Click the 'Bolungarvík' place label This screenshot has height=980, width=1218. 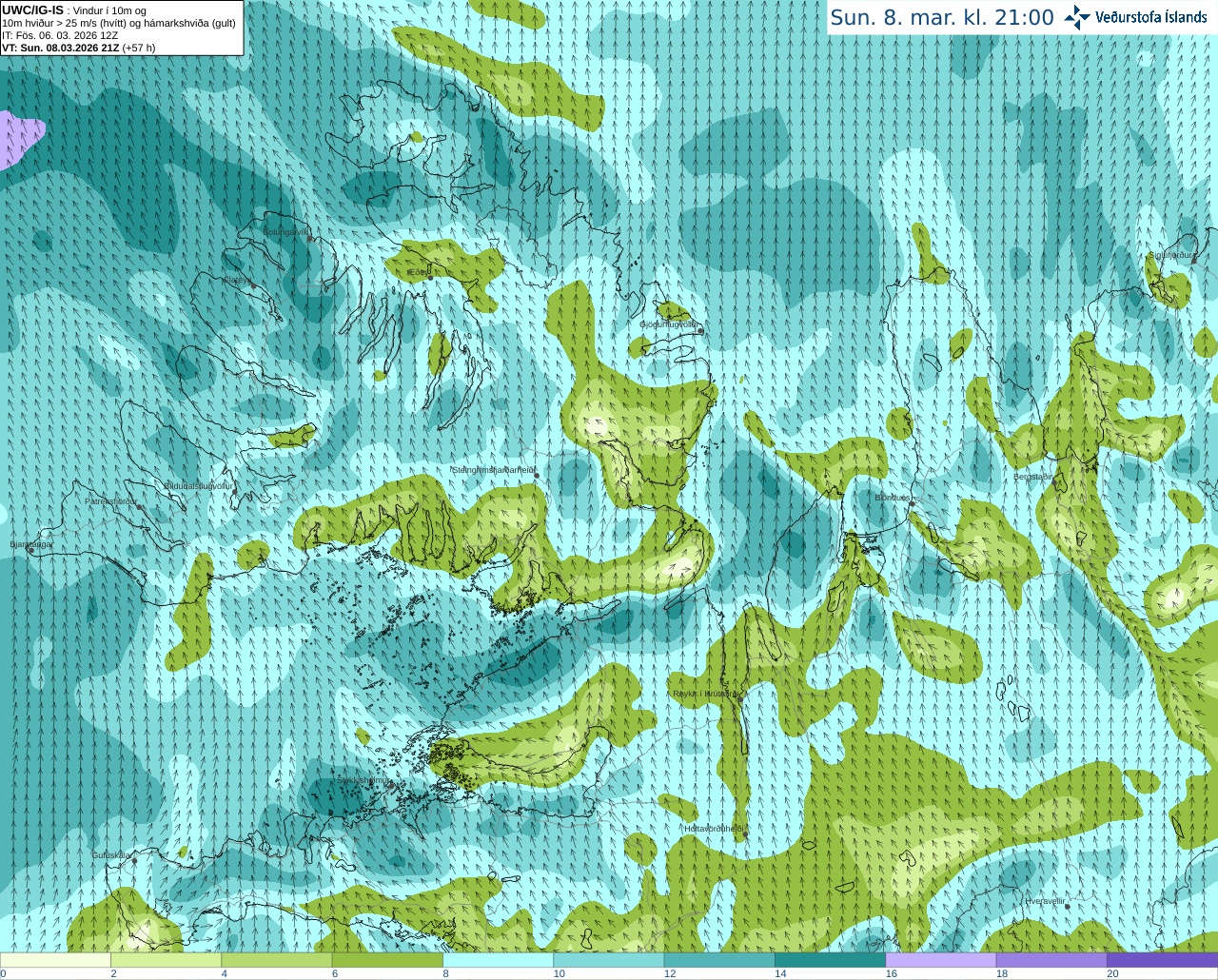coord(285,231)
